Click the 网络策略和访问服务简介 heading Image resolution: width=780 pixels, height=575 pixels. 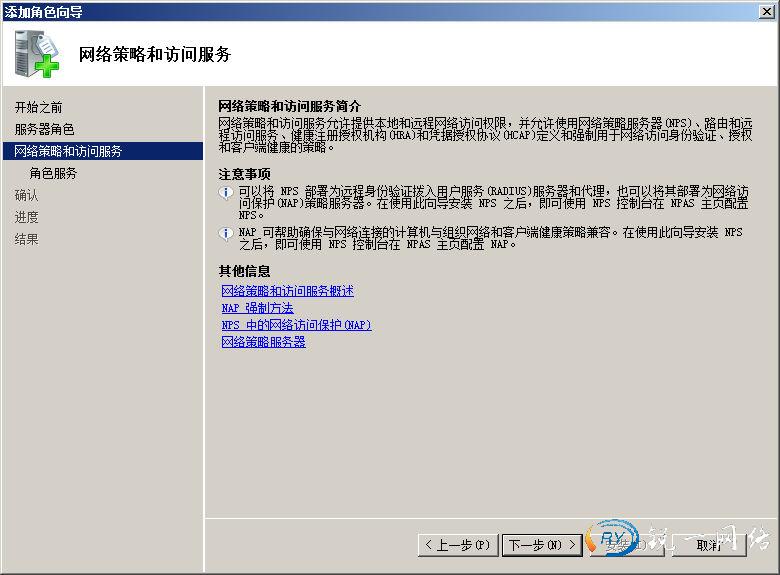(x=290, y=106)
